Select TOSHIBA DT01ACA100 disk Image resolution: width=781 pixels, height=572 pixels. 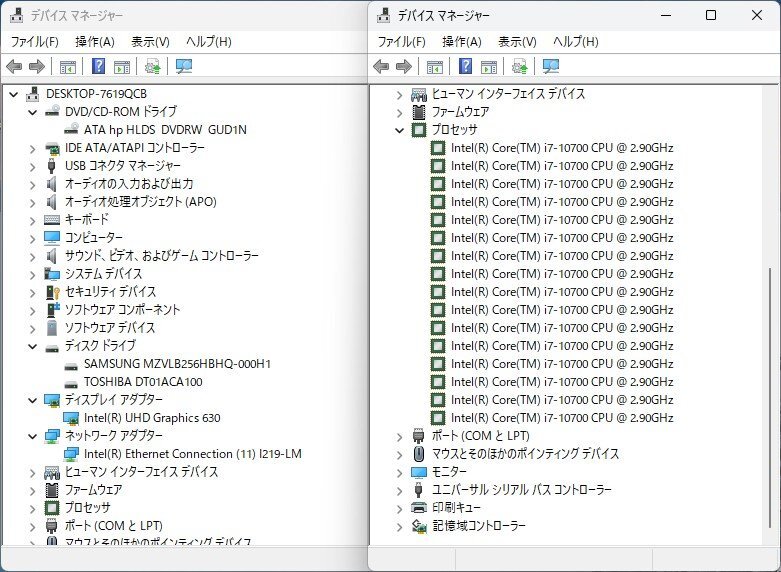(x=143, y=382)
